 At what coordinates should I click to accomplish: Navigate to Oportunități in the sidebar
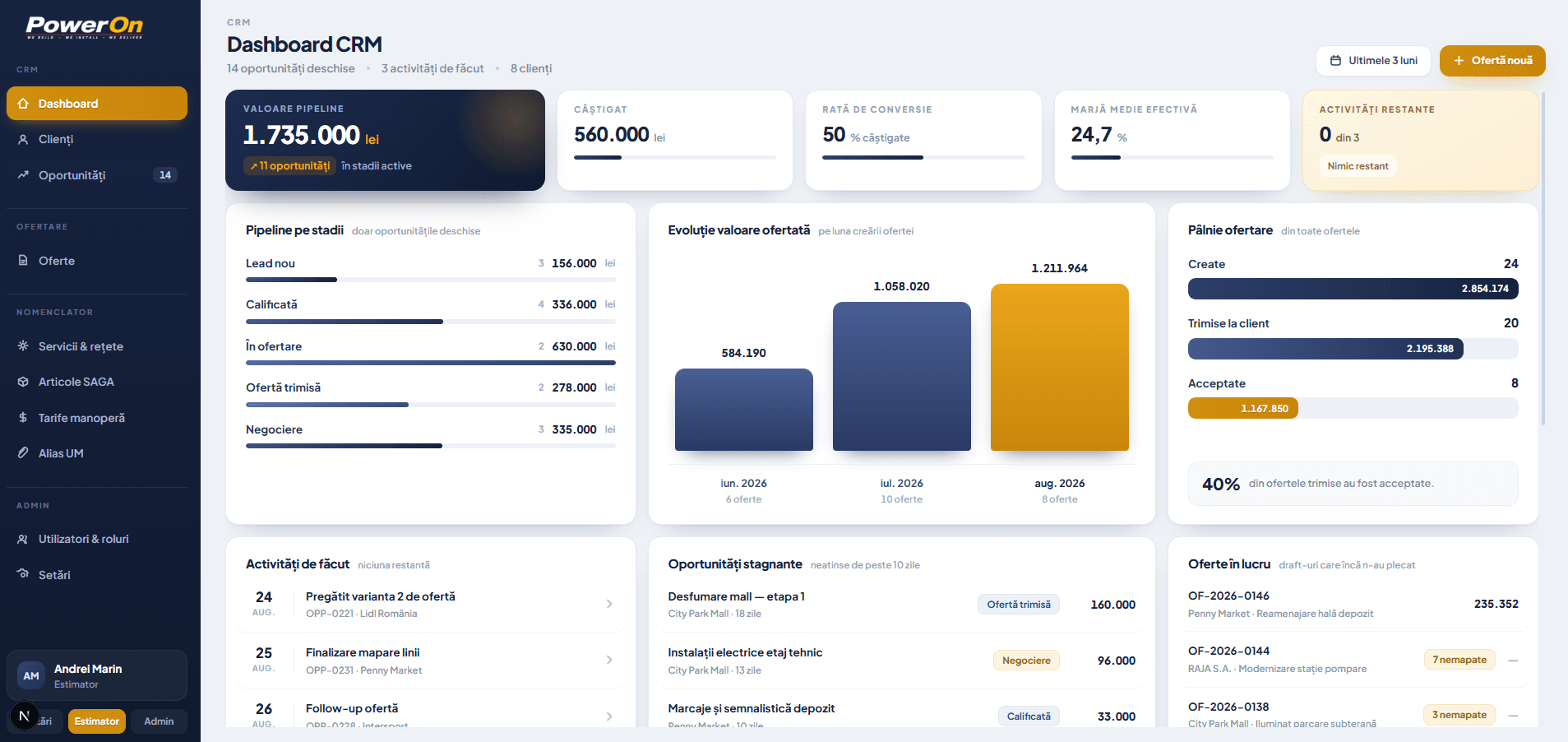[x=97, y=175]
